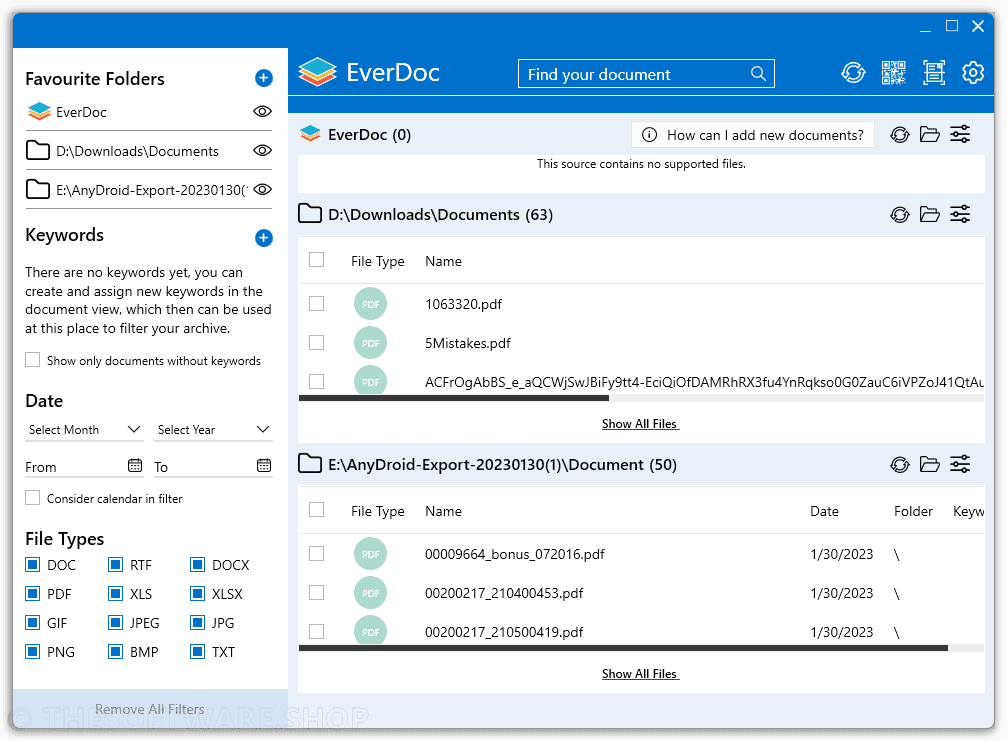This screenshot has width=1007, height=741.
Task: Uncheck the DOCX file type
Action: tap(198, 564)
